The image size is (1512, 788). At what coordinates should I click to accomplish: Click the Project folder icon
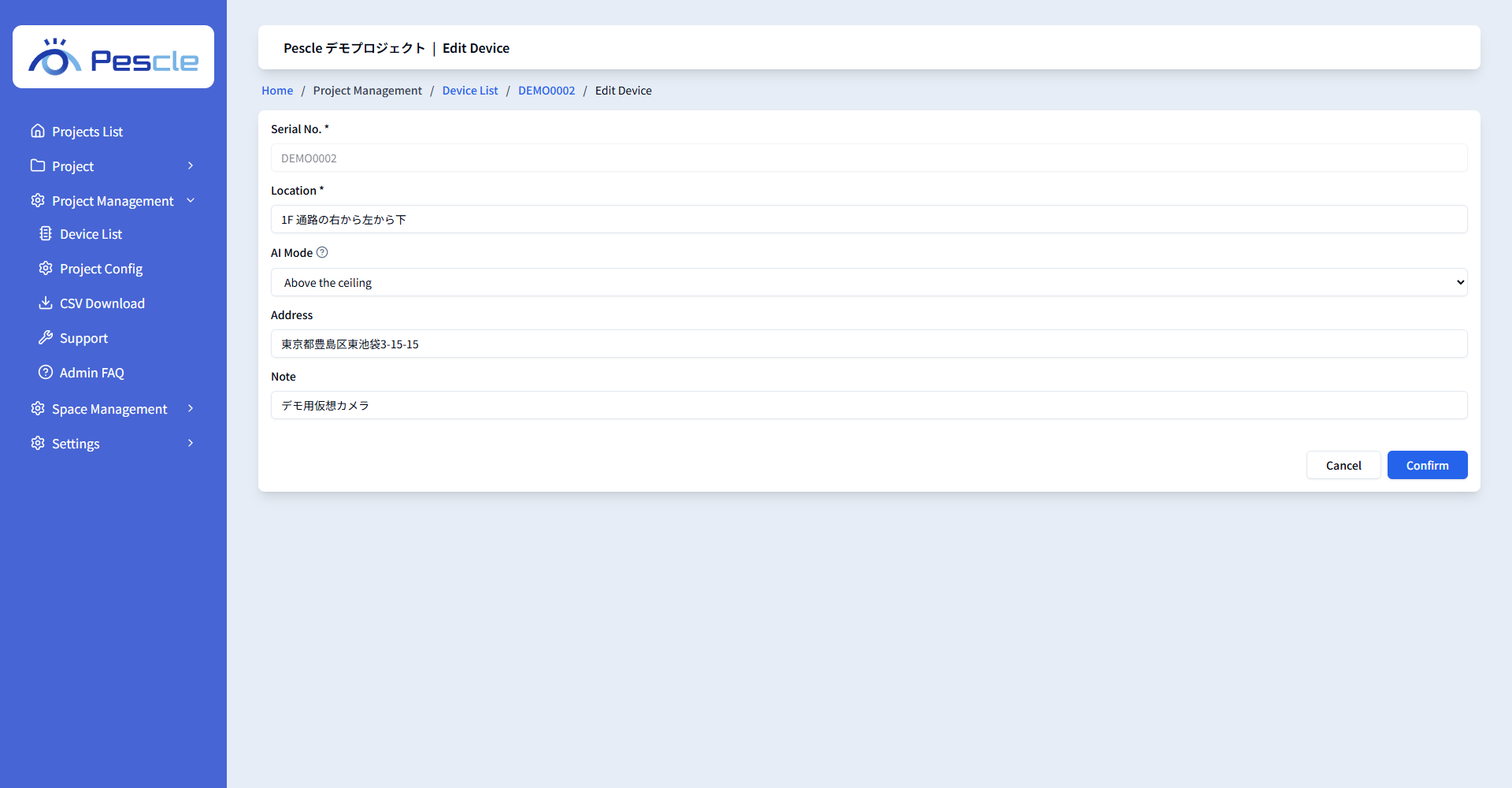pyautogui.click(x=38, y=165)
